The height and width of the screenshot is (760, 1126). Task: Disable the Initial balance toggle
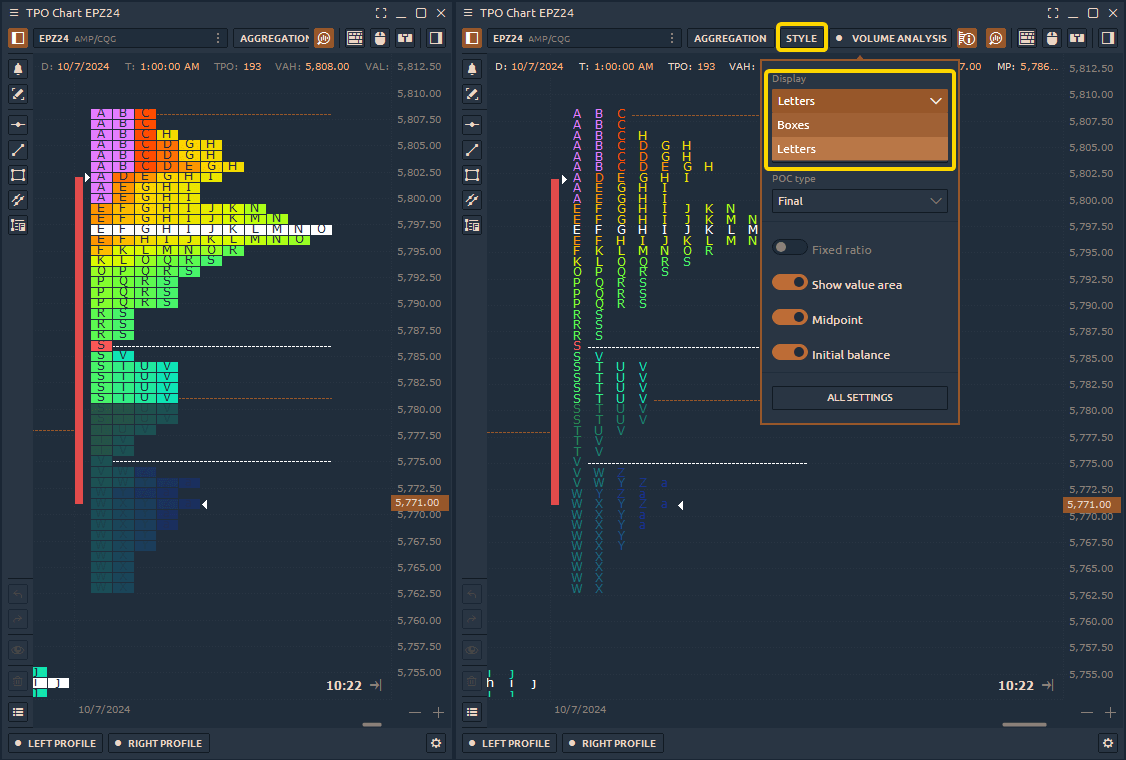click(789, 354)
